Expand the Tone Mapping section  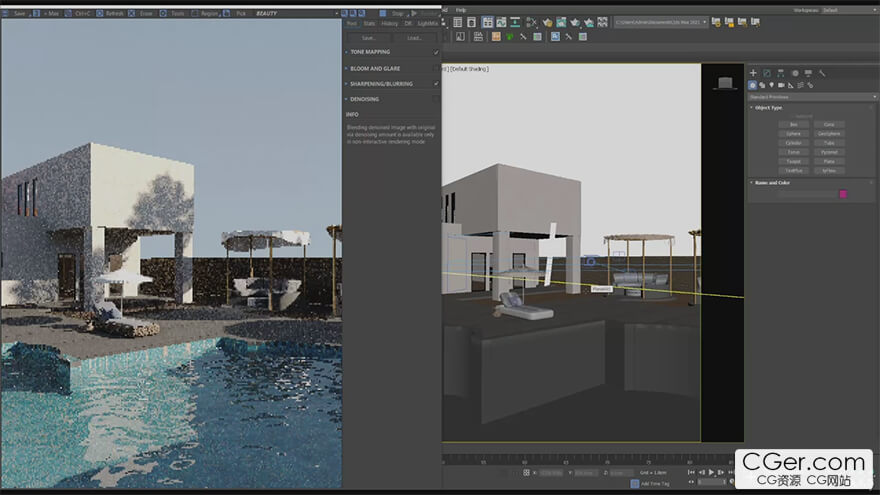pos(346,52)
